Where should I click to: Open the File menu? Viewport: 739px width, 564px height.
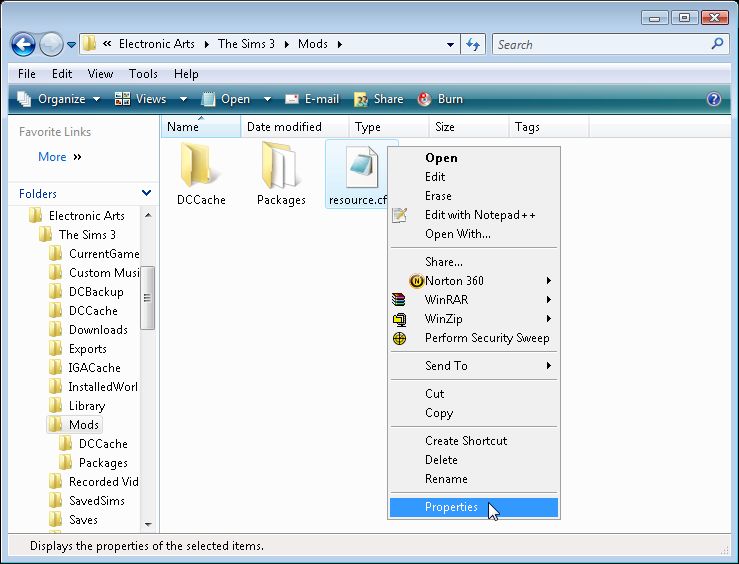click(x=26, y=74)
